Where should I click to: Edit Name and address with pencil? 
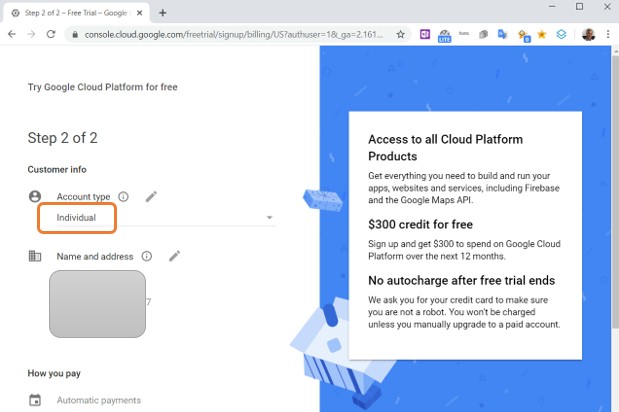click(174, 256)
